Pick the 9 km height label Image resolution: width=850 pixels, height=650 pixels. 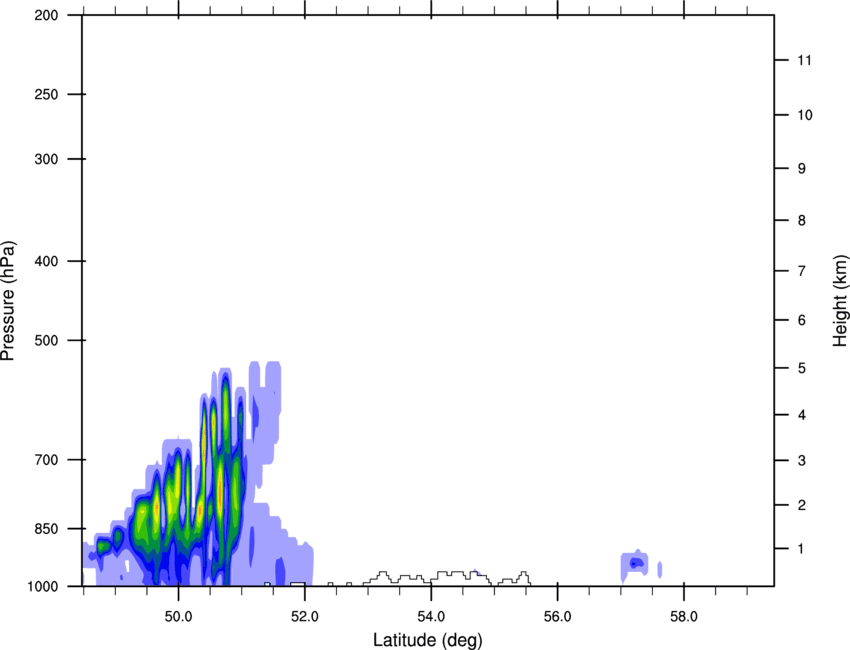click(802, 169)
